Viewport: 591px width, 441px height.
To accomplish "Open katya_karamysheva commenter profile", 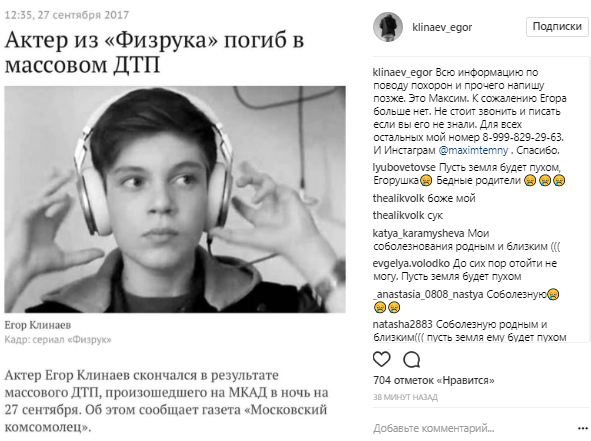I will (x=418, y=233).
